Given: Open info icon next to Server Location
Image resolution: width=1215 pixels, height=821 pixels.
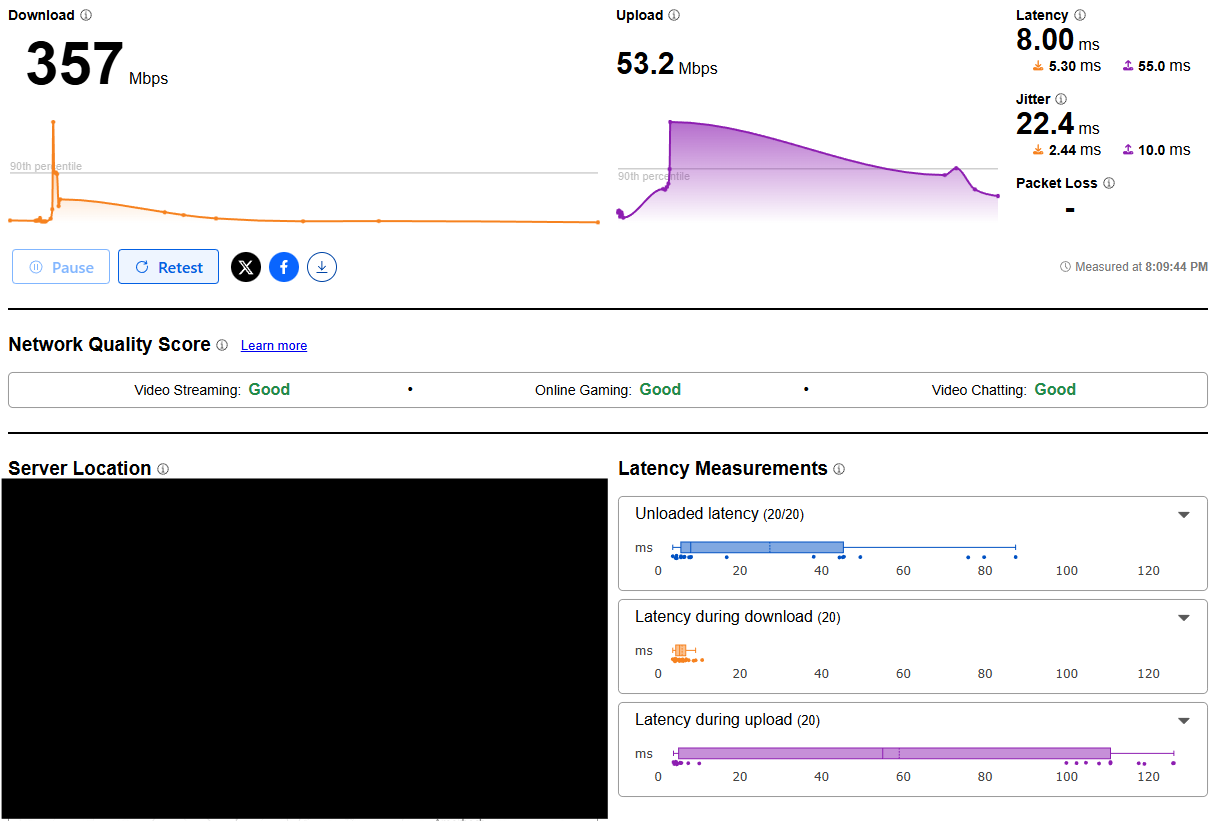Looking at the screenshot, I should [x=163, y=469].
